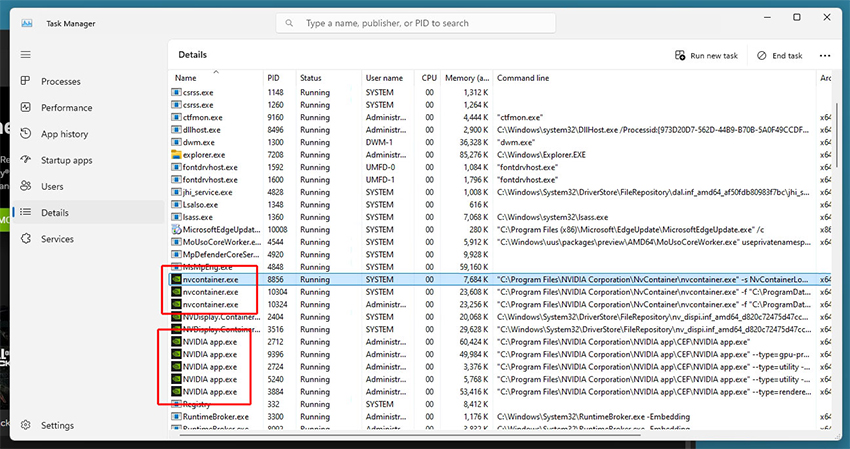This screenshot has height=449, width=850.
Task: Select the LsaIso.exe row
Action: coord(500,204)
